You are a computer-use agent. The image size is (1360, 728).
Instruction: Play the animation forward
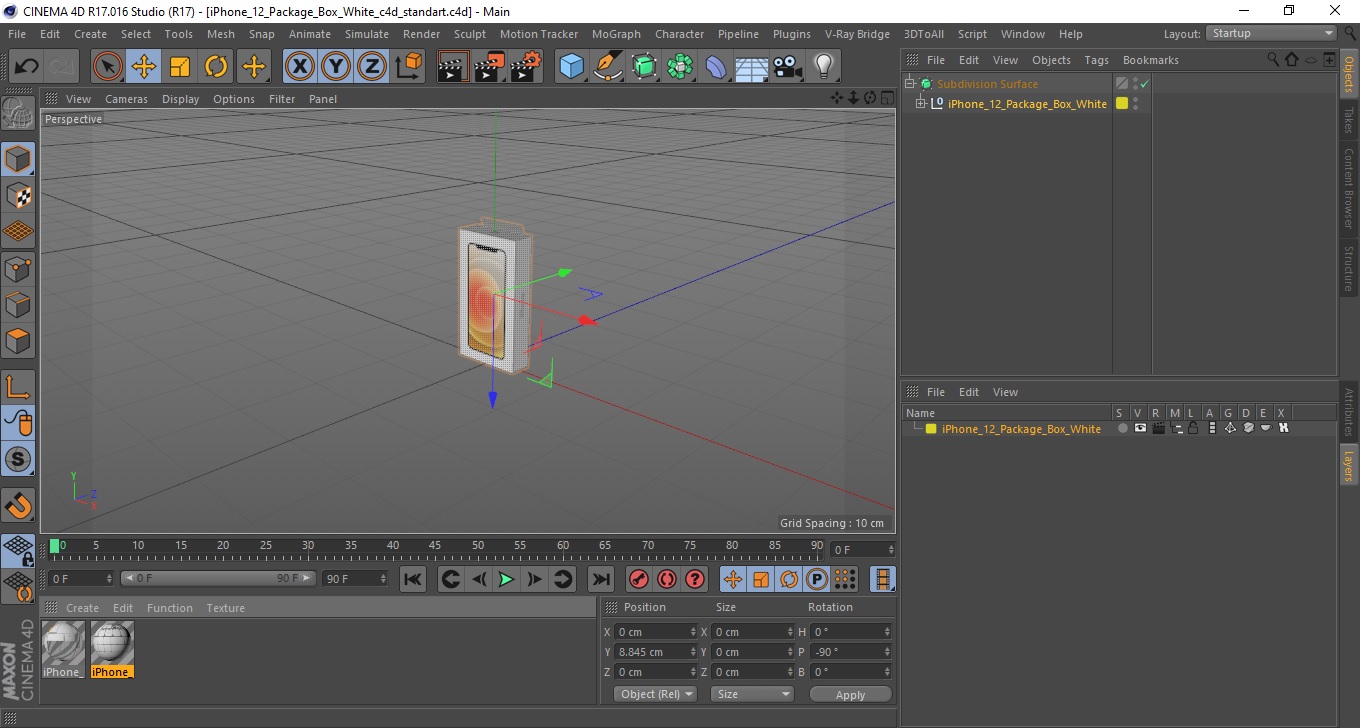pos(506,579)
